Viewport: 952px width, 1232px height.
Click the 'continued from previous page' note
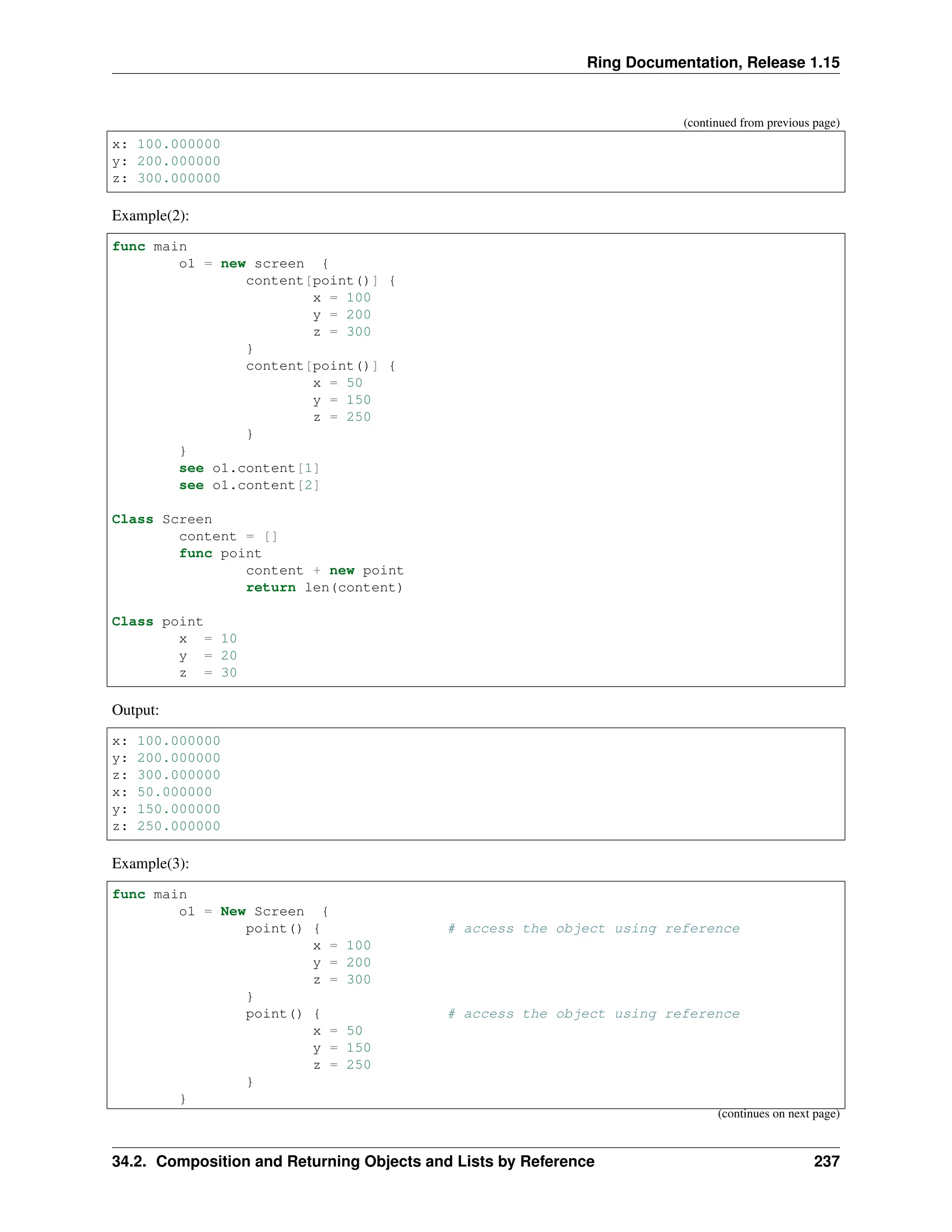[761, 123]
